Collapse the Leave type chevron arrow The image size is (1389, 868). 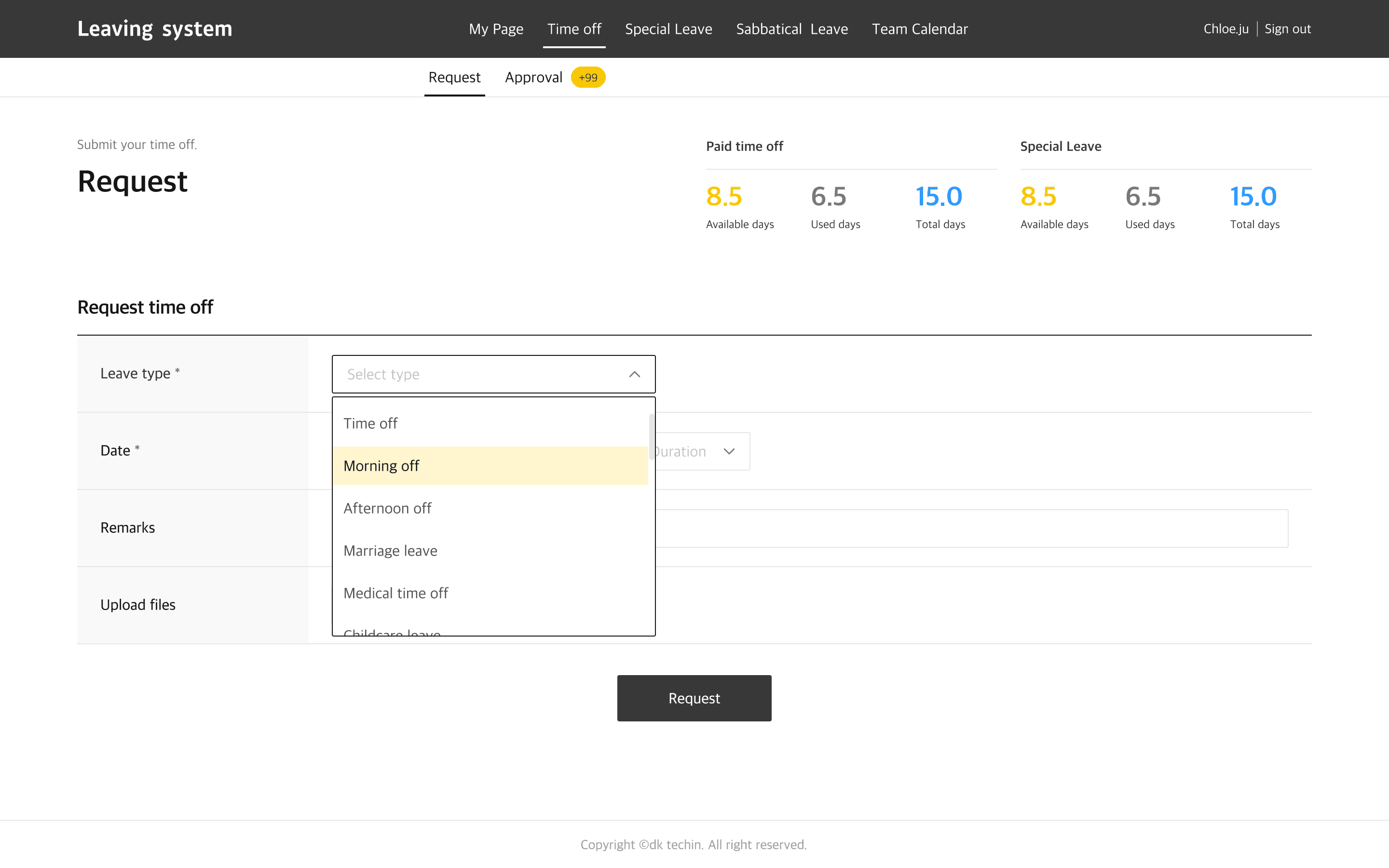(x=634, y=374)
